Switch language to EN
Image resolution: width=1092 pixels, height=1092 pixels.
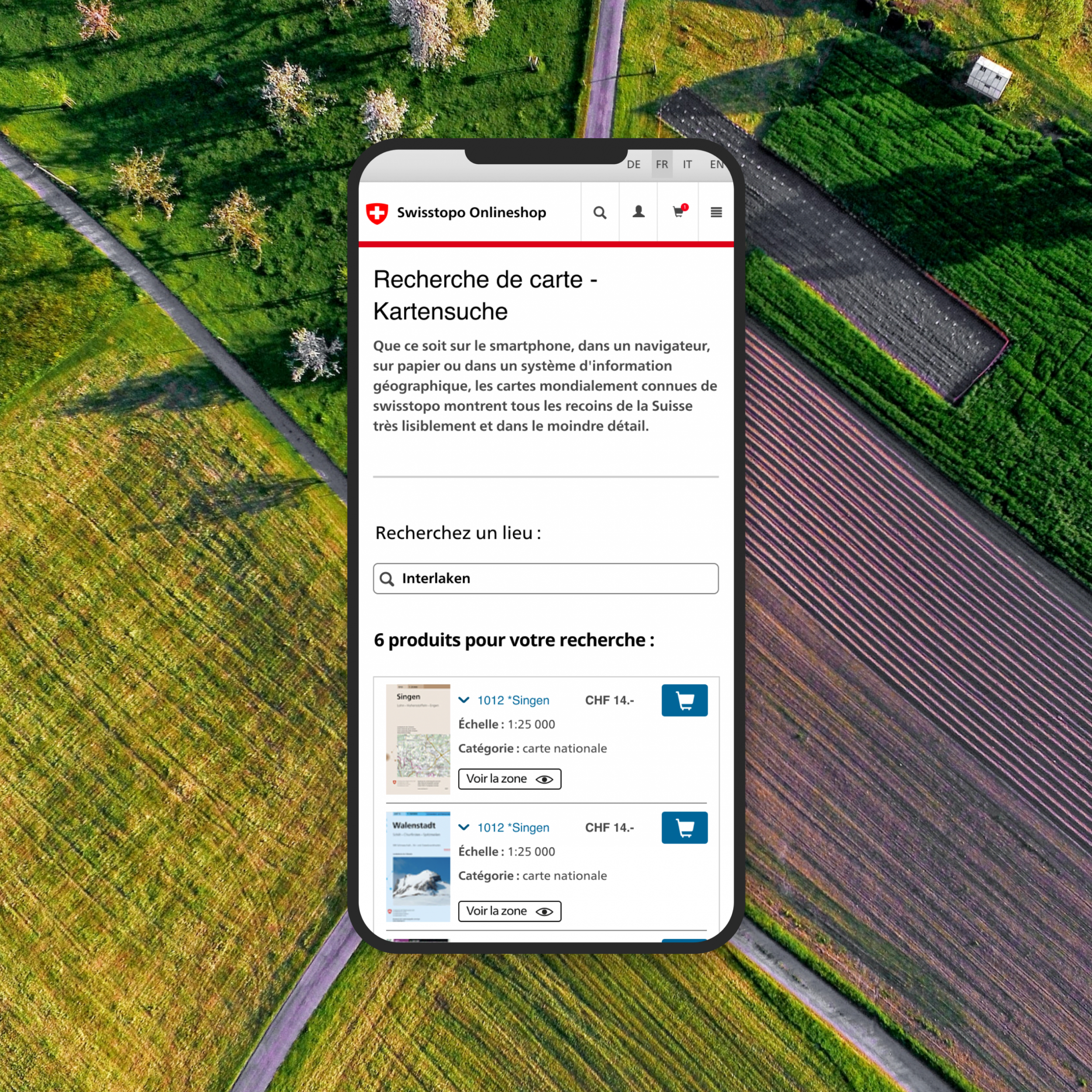point(716,165)
